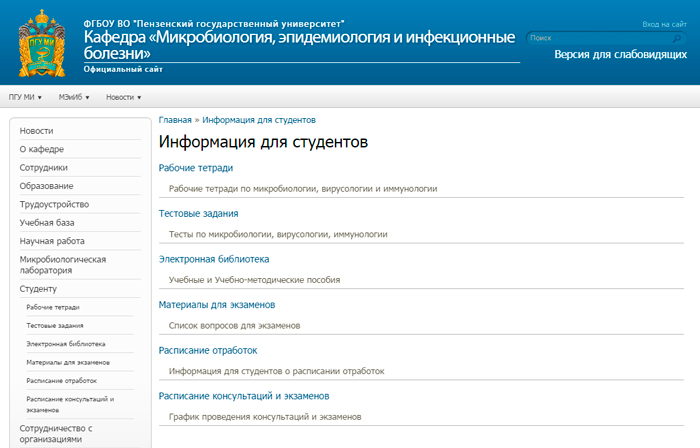Click text 'Тесты по микробиологии, вирусологии, иммунологии'

coord(278,234)
